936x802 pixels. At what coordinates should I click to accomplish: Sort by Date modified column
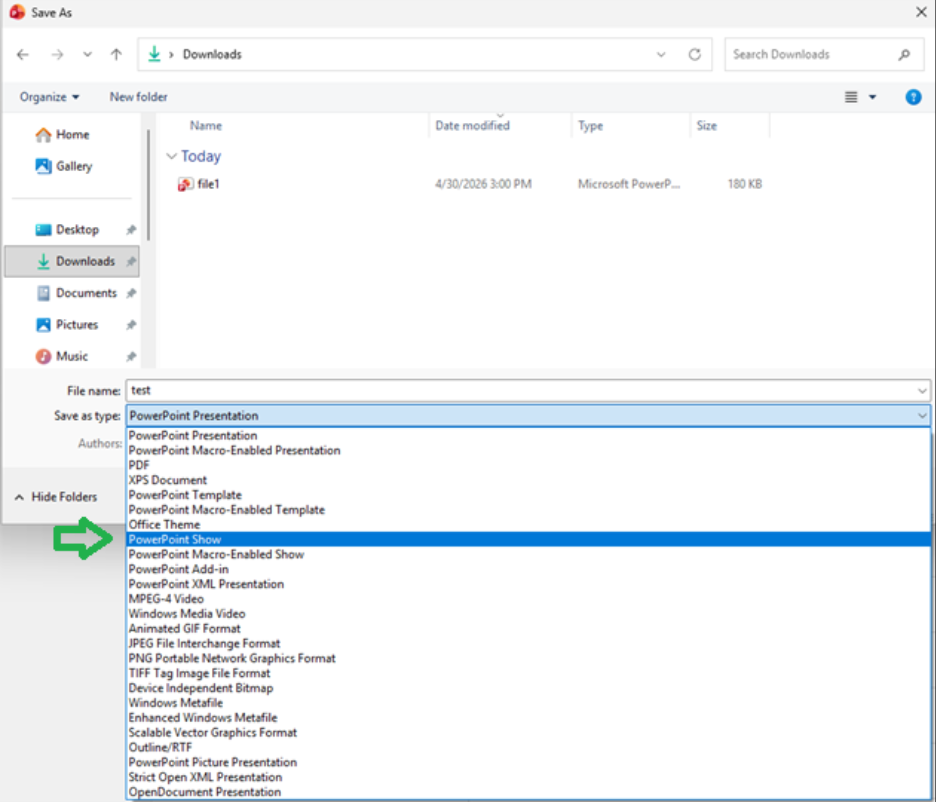473,126
